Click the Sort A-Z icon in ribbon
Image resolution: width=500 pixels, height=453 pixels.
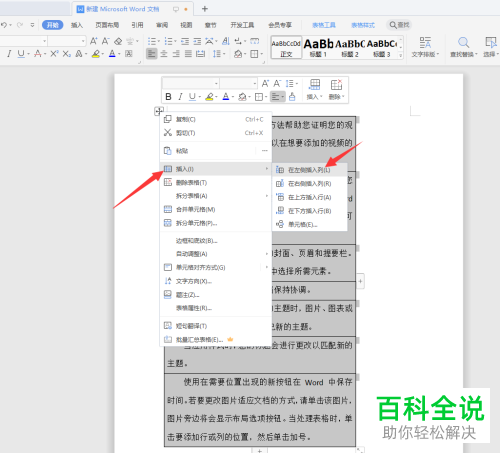[x=226, y=41]
